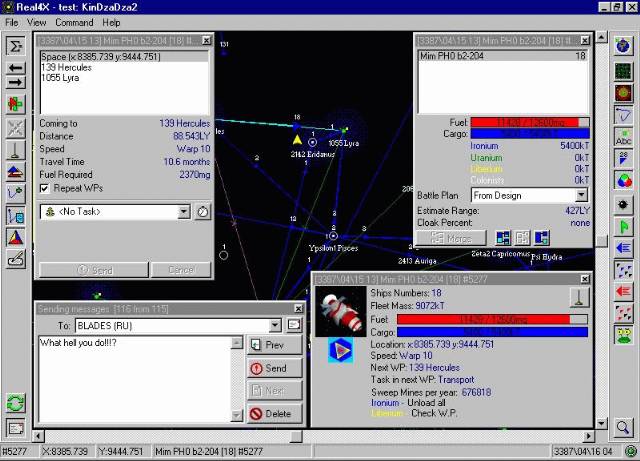Select Mim PH0 b2-204 row in fleet list
This screenshot has height=461, width=640.
coord(502,56)
